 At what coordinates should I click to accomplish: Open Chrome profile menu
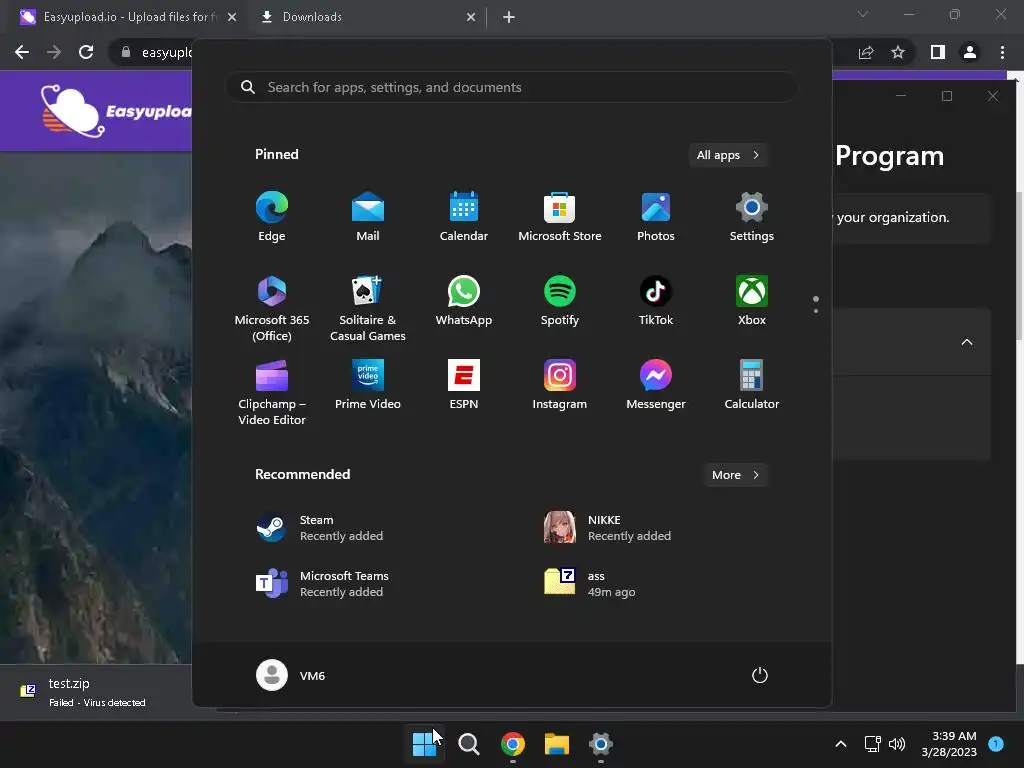tap(970, 52)
